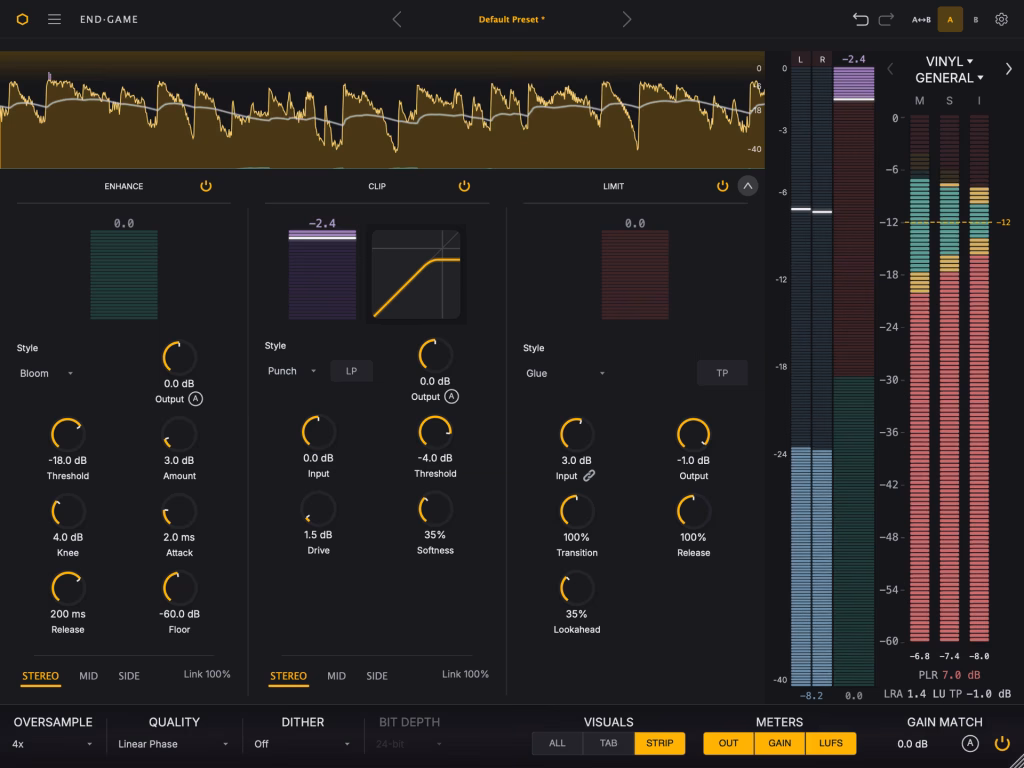Toggle the LIMIT module power icon
Image resolution: width=1024 pixels, height=768 pixels.
722,186
